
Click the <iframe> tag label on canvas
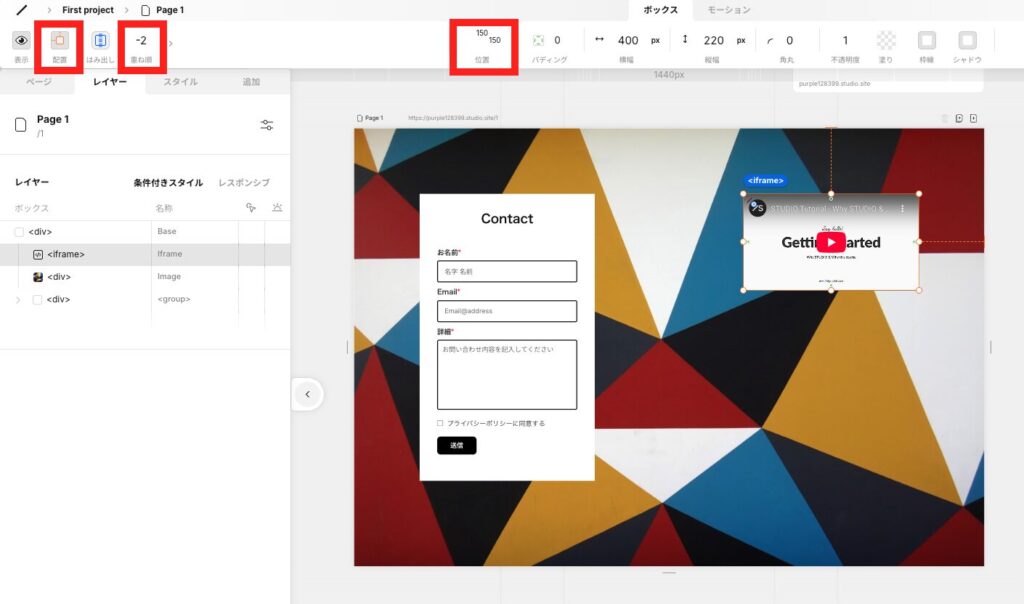pyautogui.click(x=765, y=180)
